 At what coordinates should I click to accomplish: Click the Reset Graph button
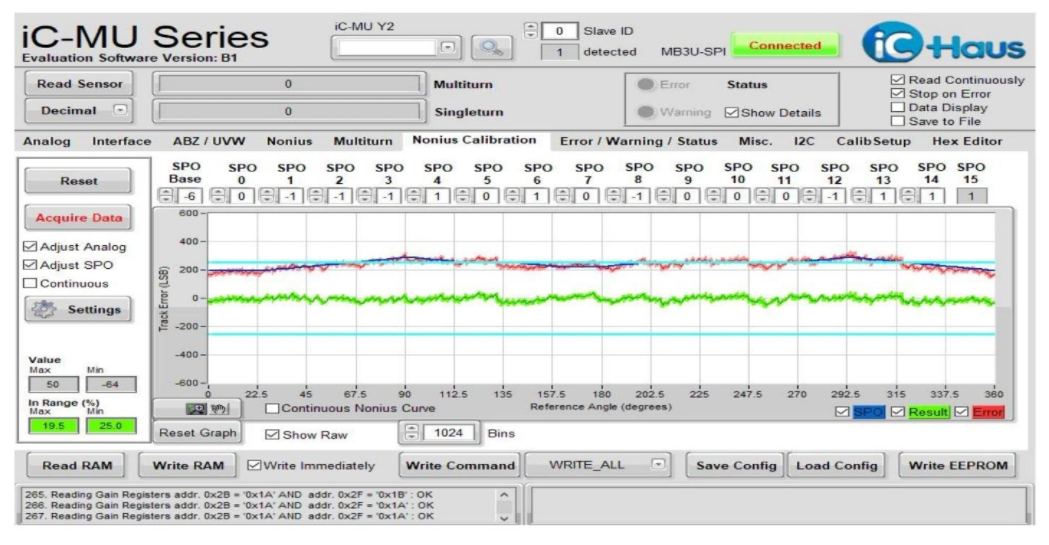point(197,433)
